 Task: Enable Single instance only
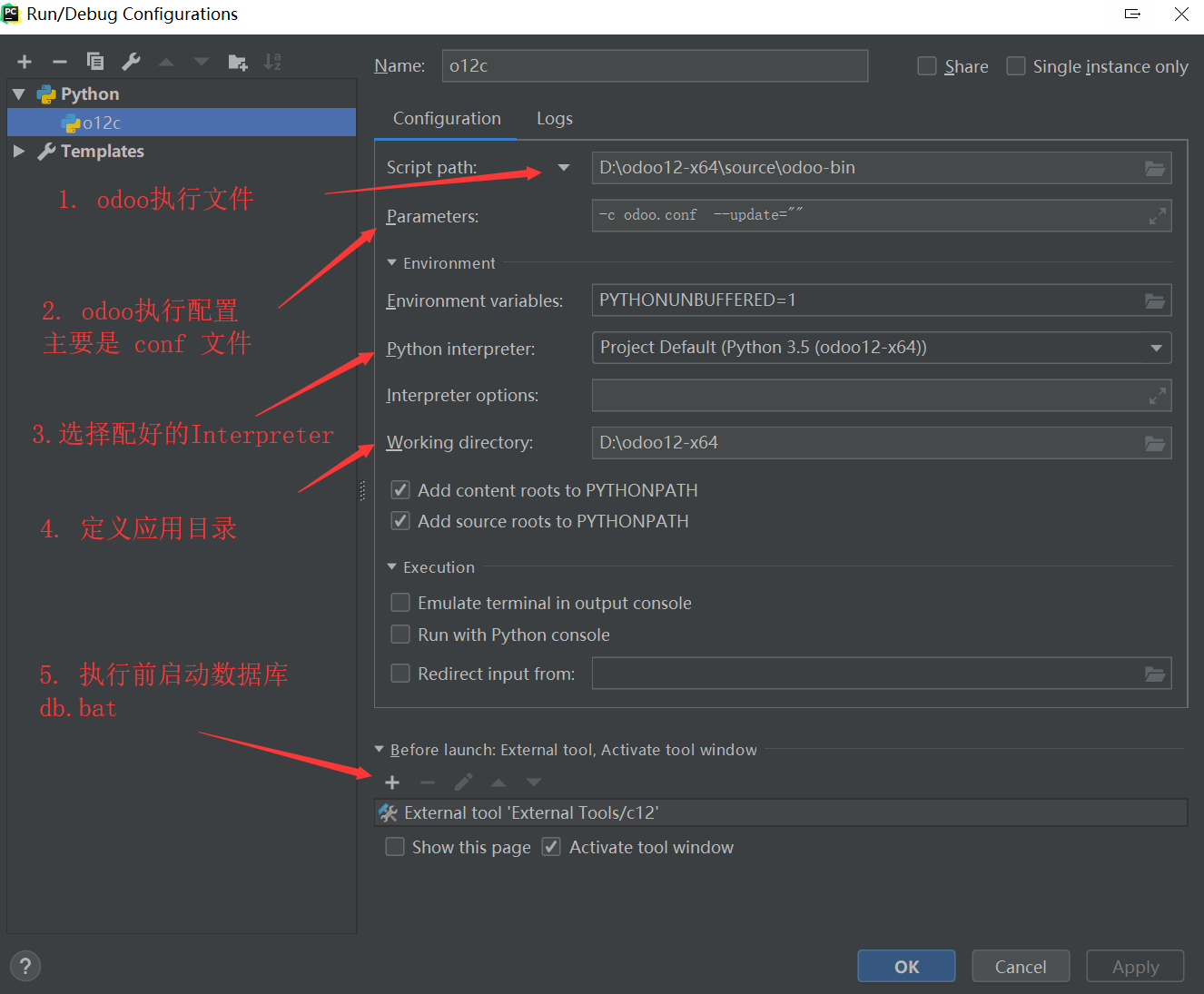1016,66
